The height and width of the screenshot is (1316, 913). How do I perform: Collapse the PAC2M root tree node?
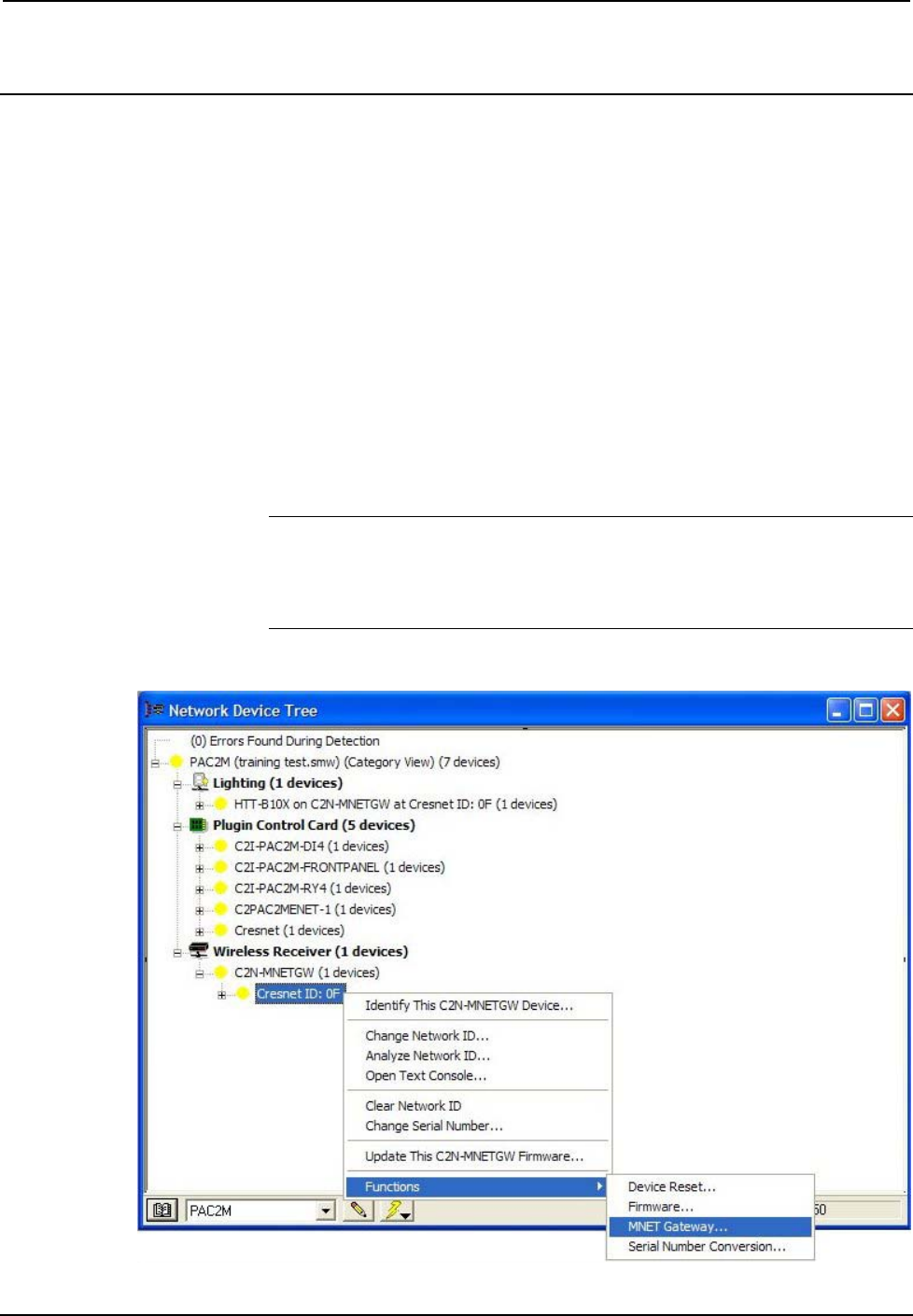tap(155, 763)
